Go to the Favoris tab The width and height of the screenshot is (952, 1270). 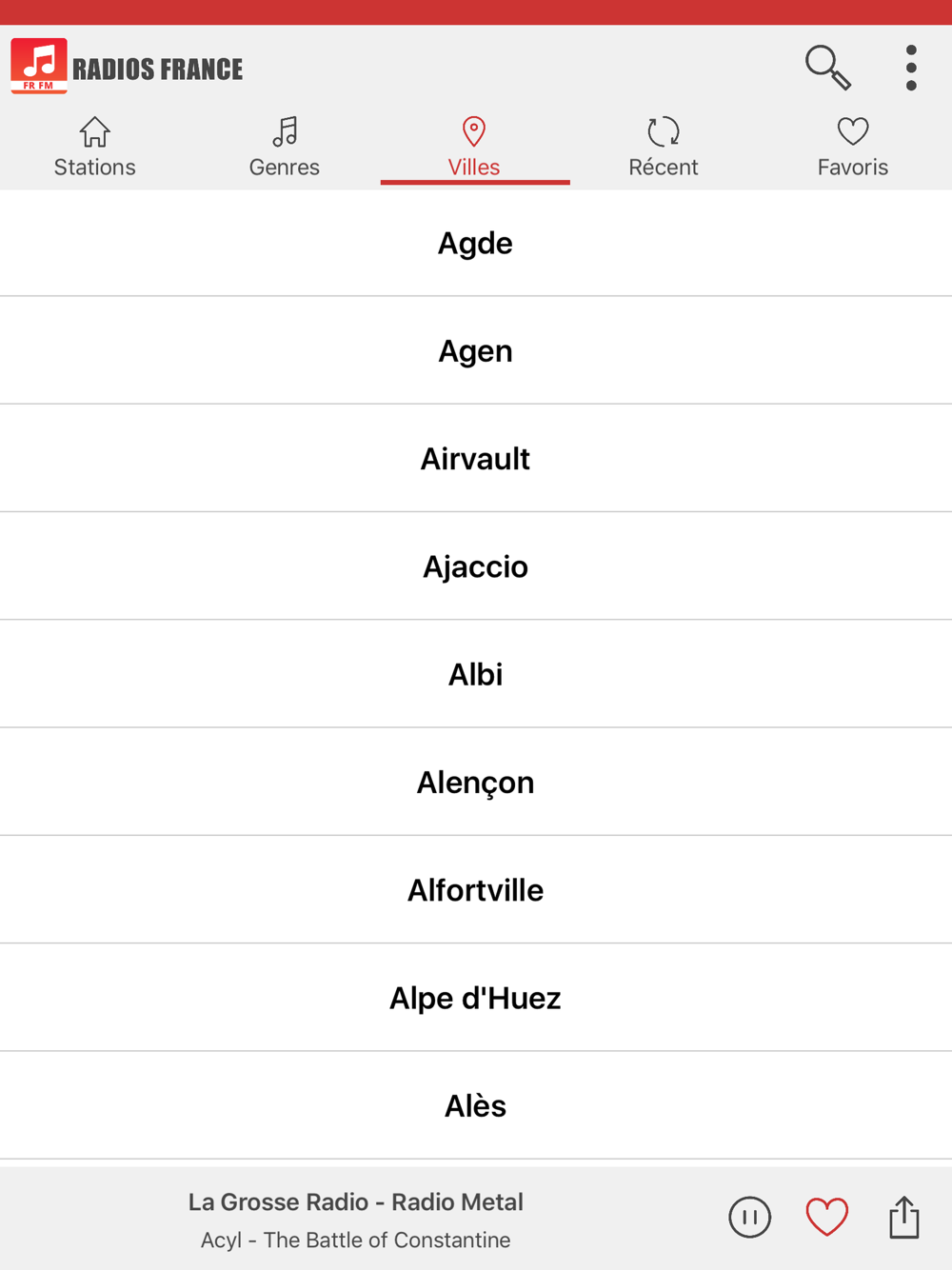pos(852,148)
